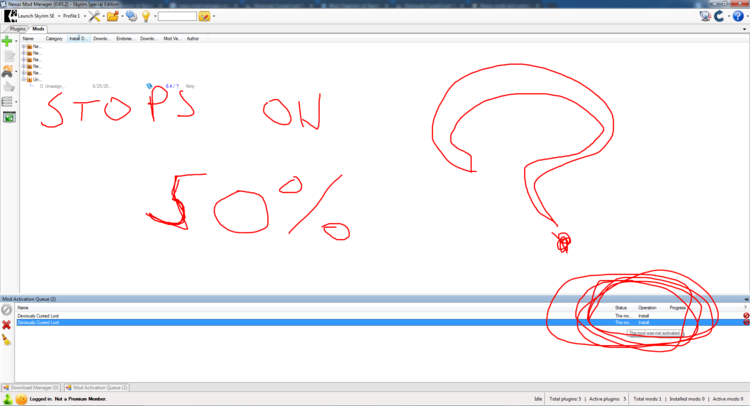Screen dimensions: 750x406
Task: Sort mods by Install D... column
Action: click(78, 38)
